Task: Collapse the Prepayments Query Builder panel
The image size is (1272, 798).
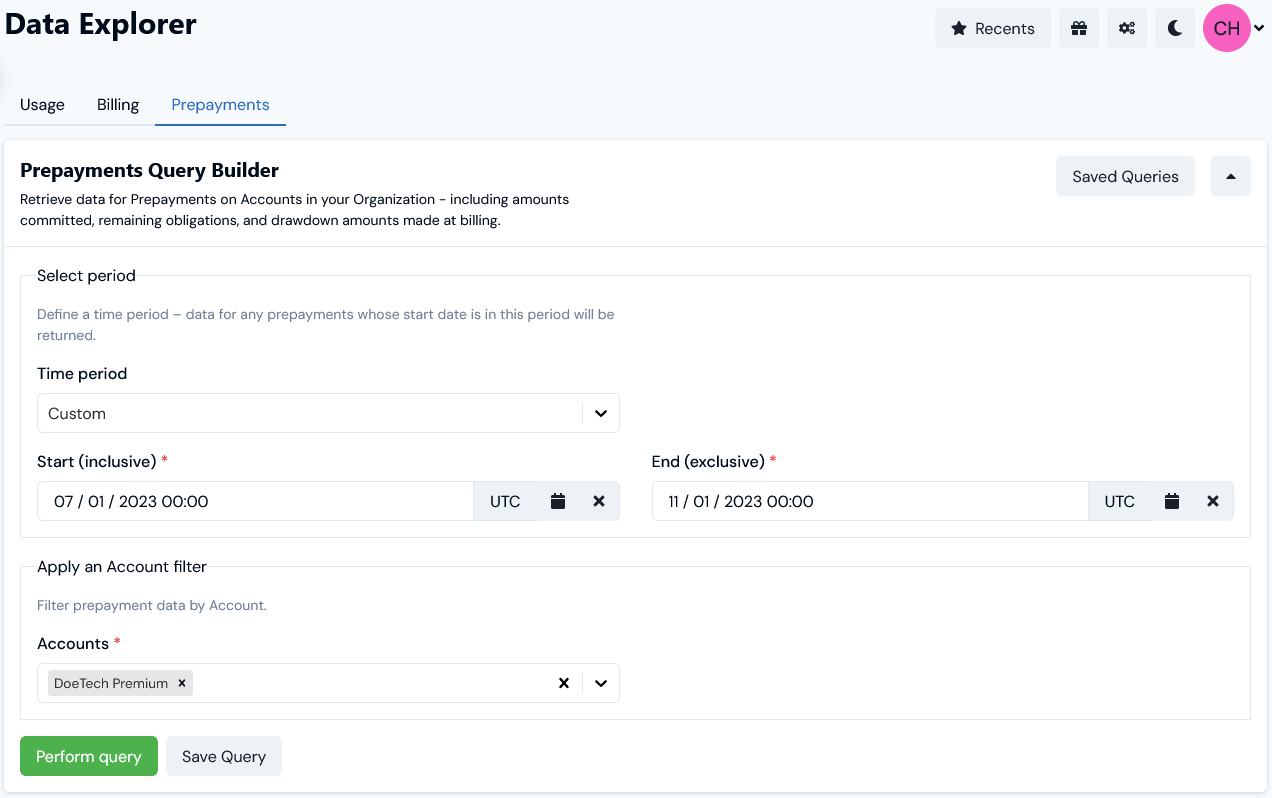Action: click(1230, 176)
